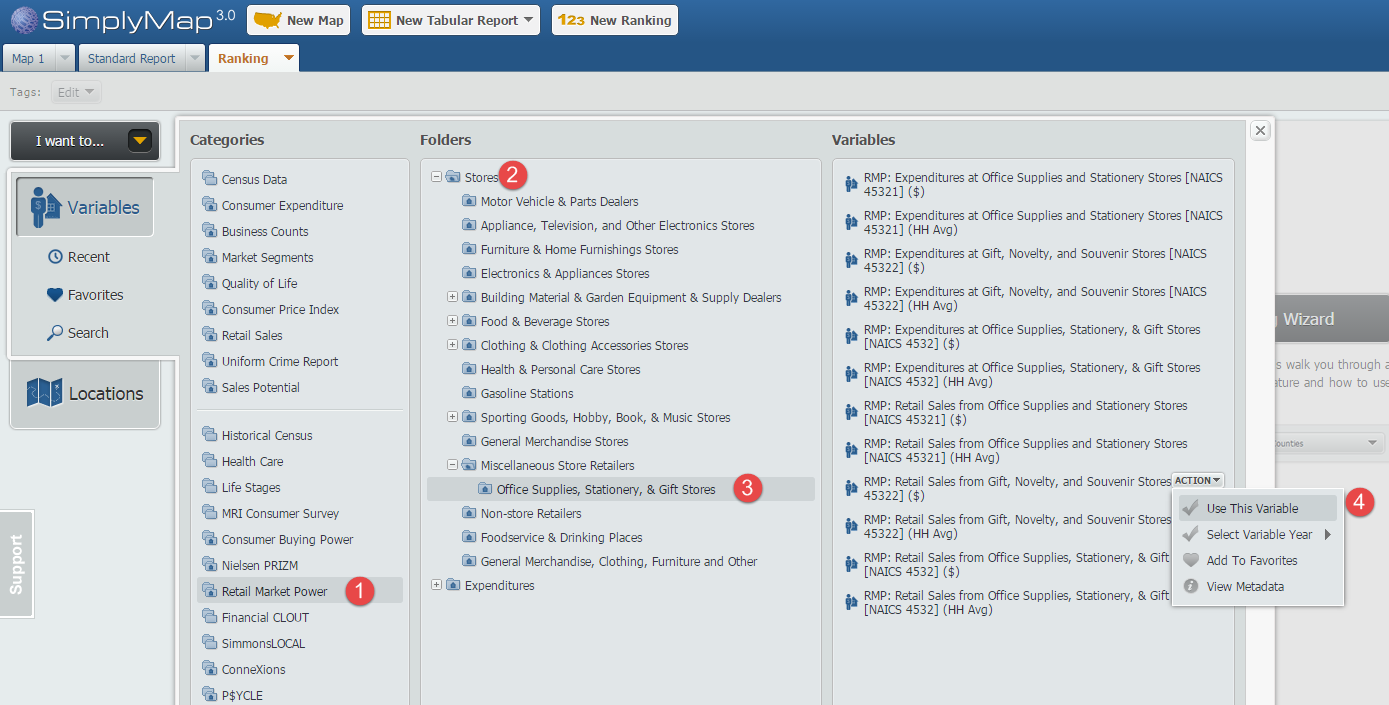Open Foodservice & Drinking Places folder
This screenshot has width=1389, height=705.
click(x=561, y=537)
